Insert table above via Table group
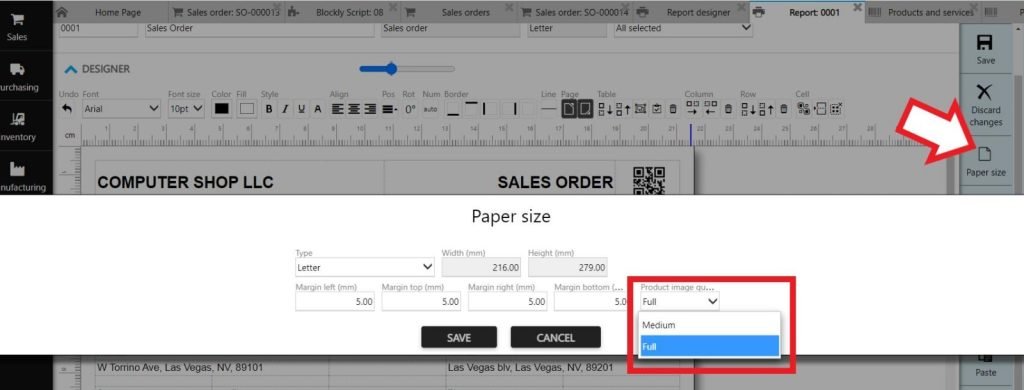The width and height of the screenshot is (1024, 390). (x=623, y=109)
